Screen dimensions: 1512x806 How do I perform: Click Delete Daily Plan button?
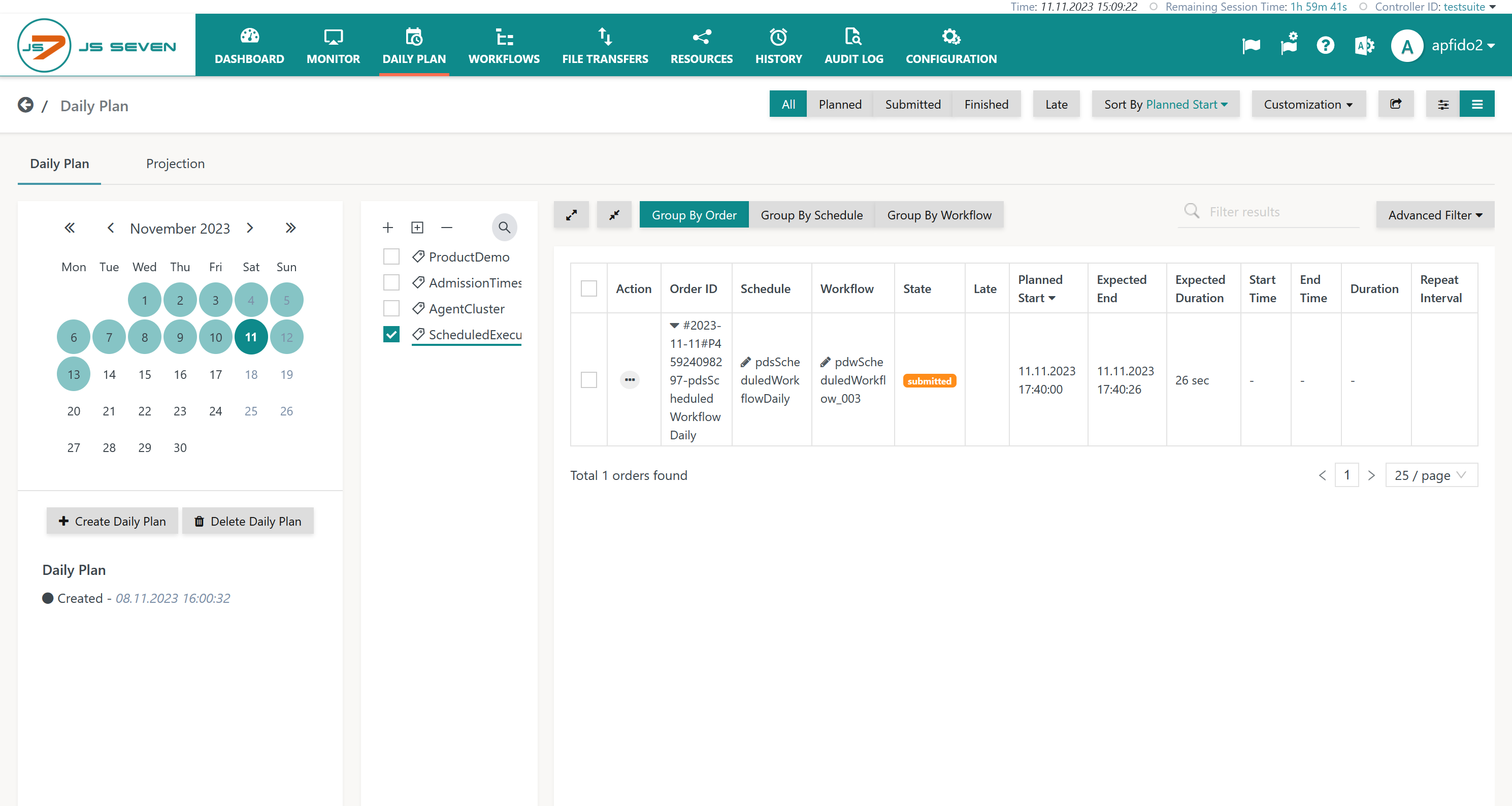[x=248, y=521]
